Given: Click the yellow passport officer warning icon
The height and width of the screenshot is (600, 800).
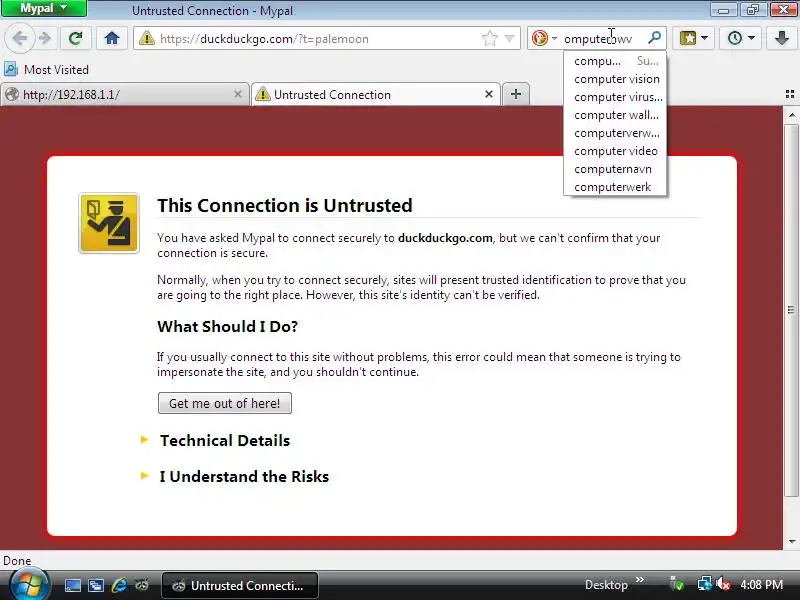Looking at the screenshot, I should [x=109, y=223].
